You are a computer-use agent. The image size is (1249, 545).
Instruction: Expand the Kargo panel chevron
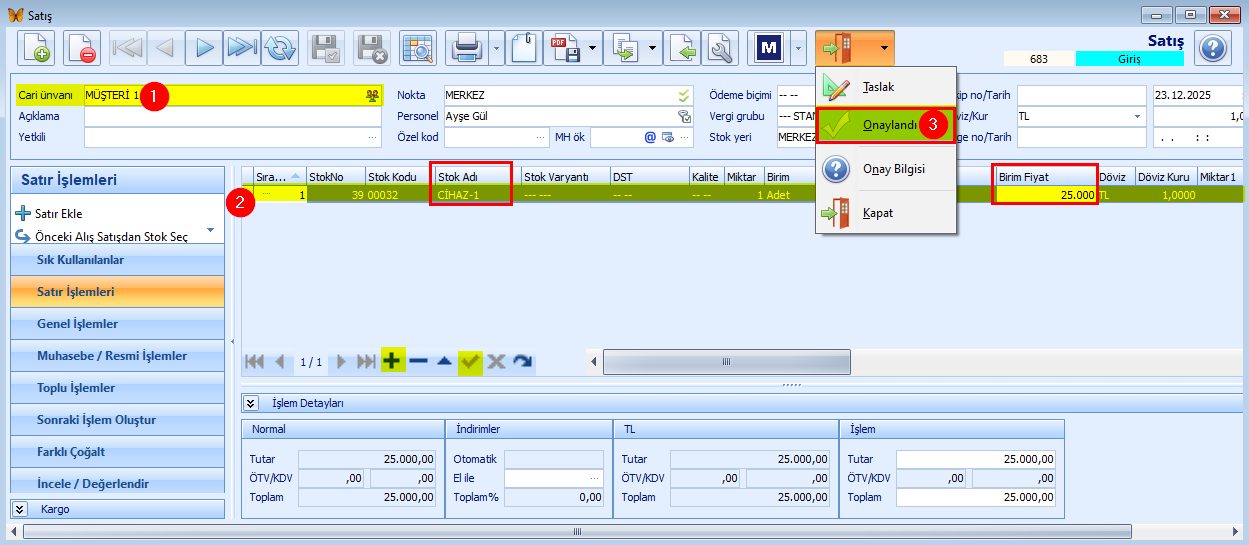point(19,509)
